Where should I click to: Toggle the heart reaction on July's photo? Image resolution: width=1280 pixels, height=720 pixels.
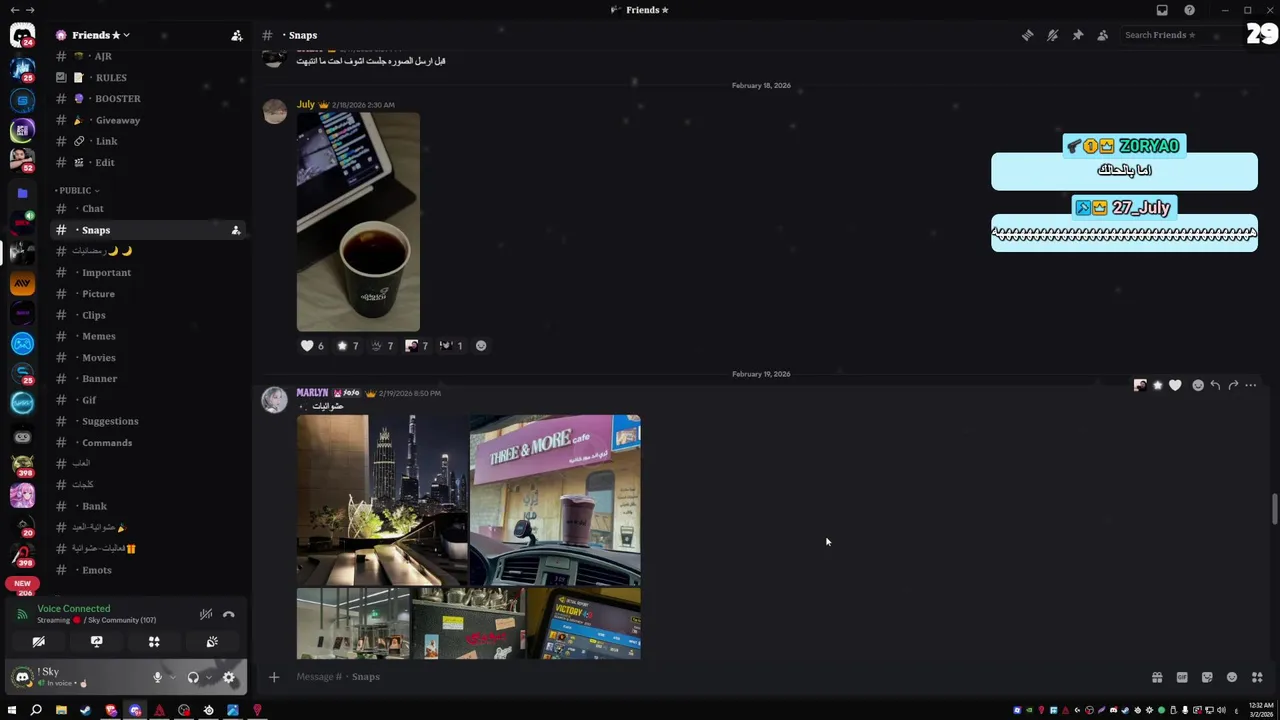(313, 346)
